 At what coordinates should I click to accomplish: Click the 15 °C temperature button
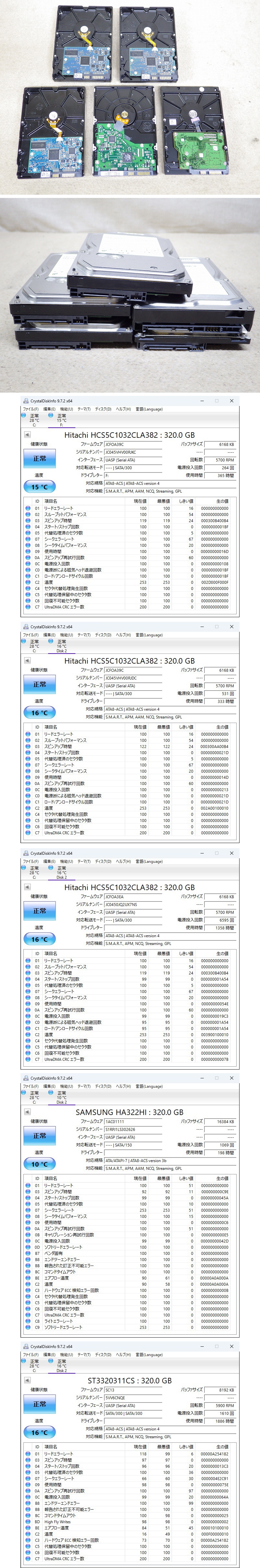(x=39, y=487)
